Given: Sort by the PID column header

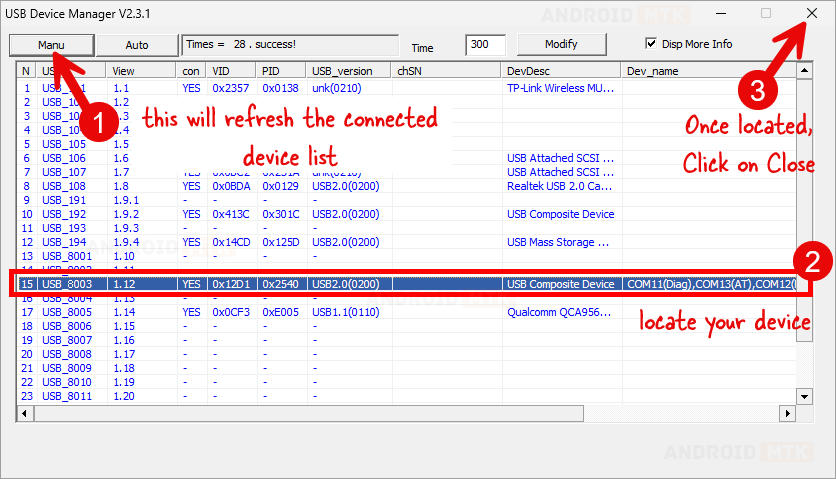Looking at the screenshot, I should (282, 71).
